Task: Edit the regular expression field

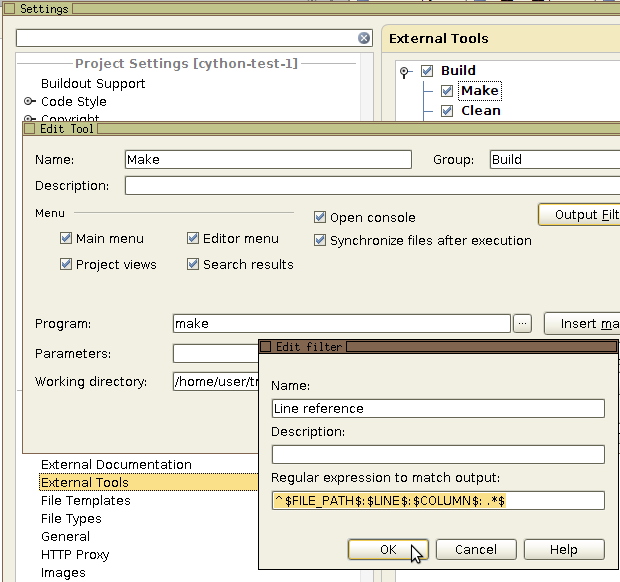Action: click(438, 501)
